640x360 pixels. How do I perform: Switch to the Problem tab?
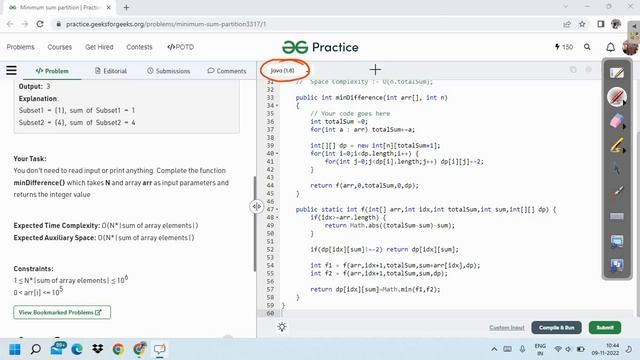pos(52,71)
